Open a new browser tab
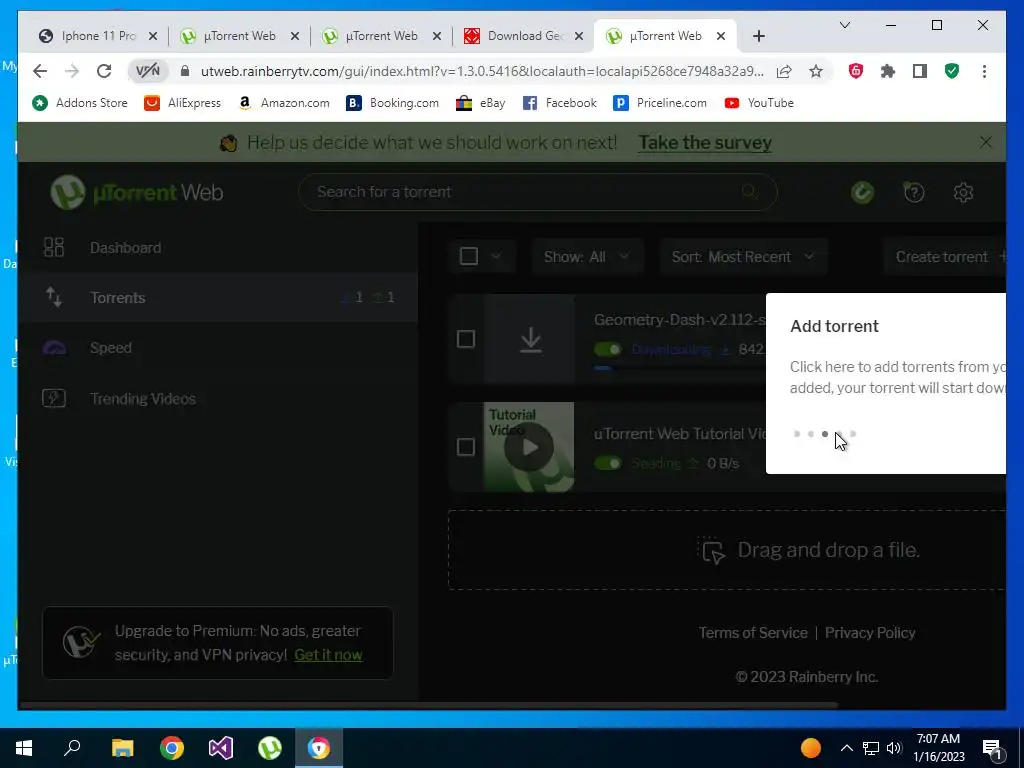The width and height of the screenshot is (1024, 768). tap(758, 36)
